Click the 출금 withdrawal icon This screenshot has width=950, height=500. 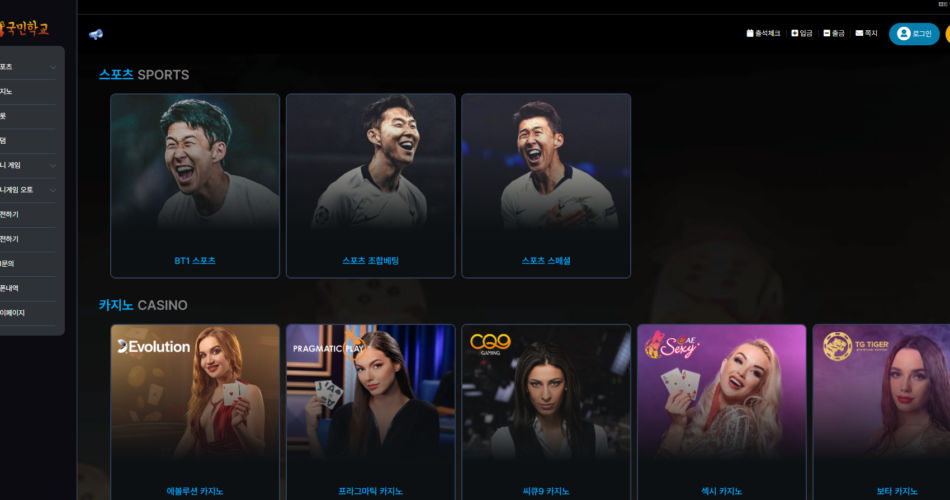[827, 33]
